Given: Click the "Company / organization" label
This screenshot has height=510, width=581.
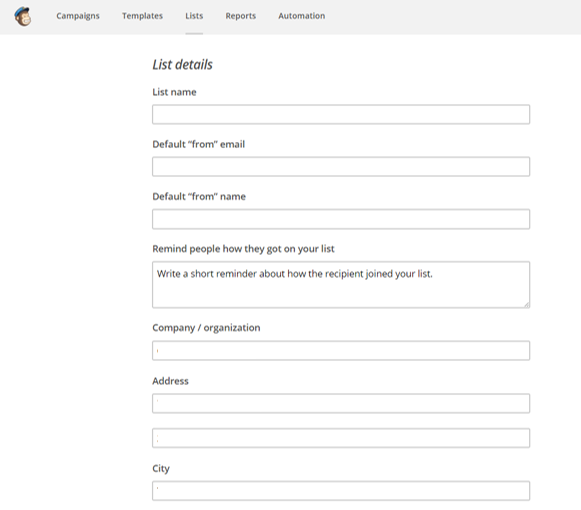Looking at the screenshot, I should click(x=206, y=328).
